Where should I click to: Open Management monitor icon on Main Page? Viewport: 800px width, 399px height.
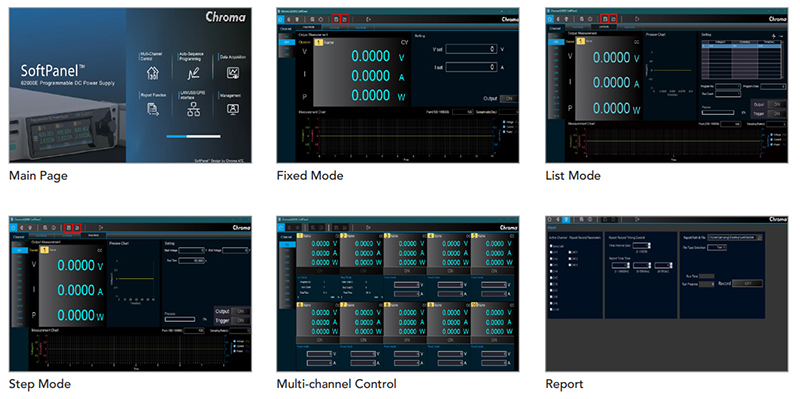(x=233, y=108)
